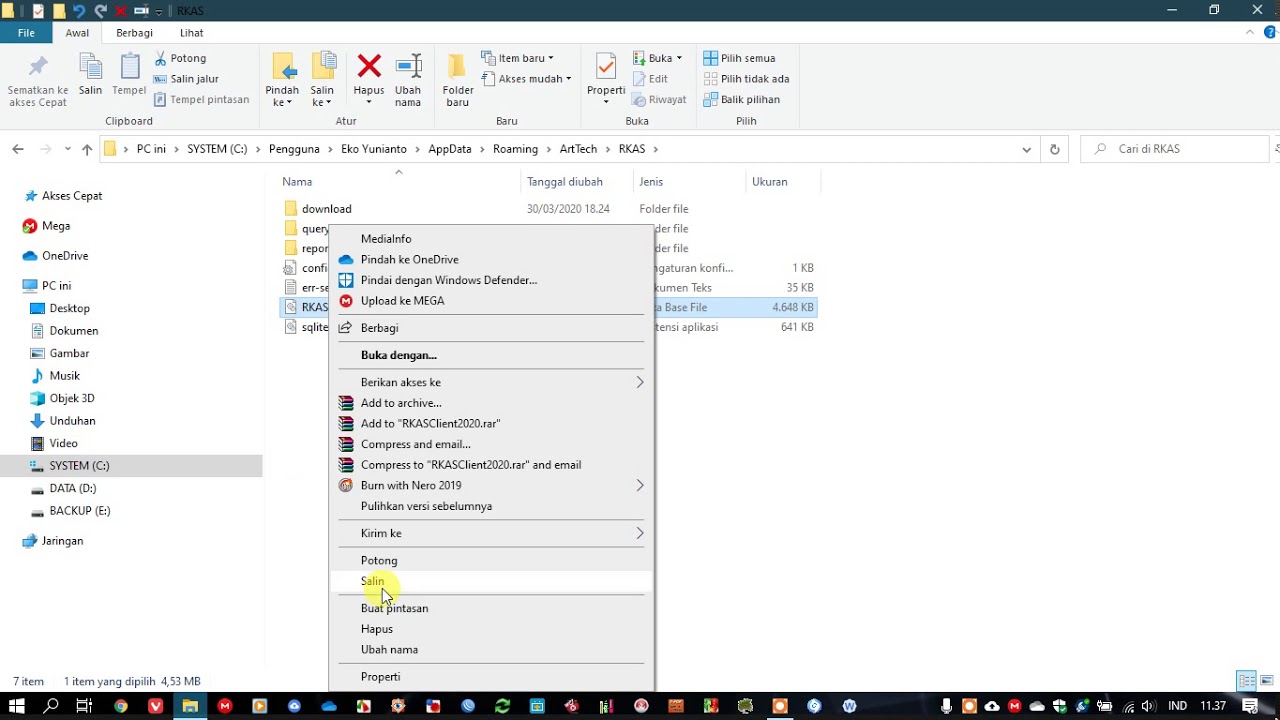The image size is (1280, 720).
Task: Click the help question mark icon
Action: tap(1270, 33)
